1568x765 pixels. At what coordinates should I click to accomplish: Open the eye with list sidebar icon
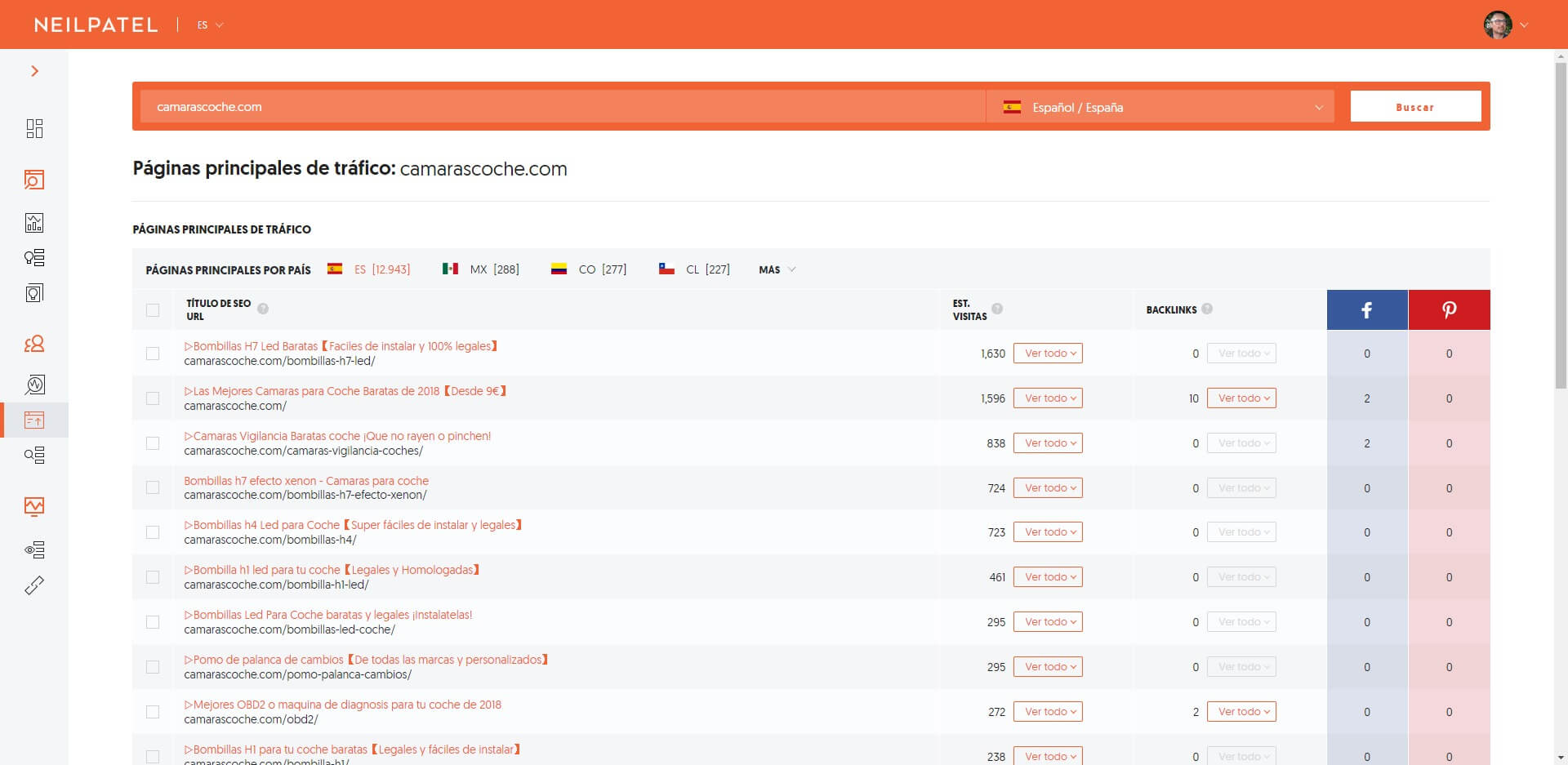pos(34,549)
